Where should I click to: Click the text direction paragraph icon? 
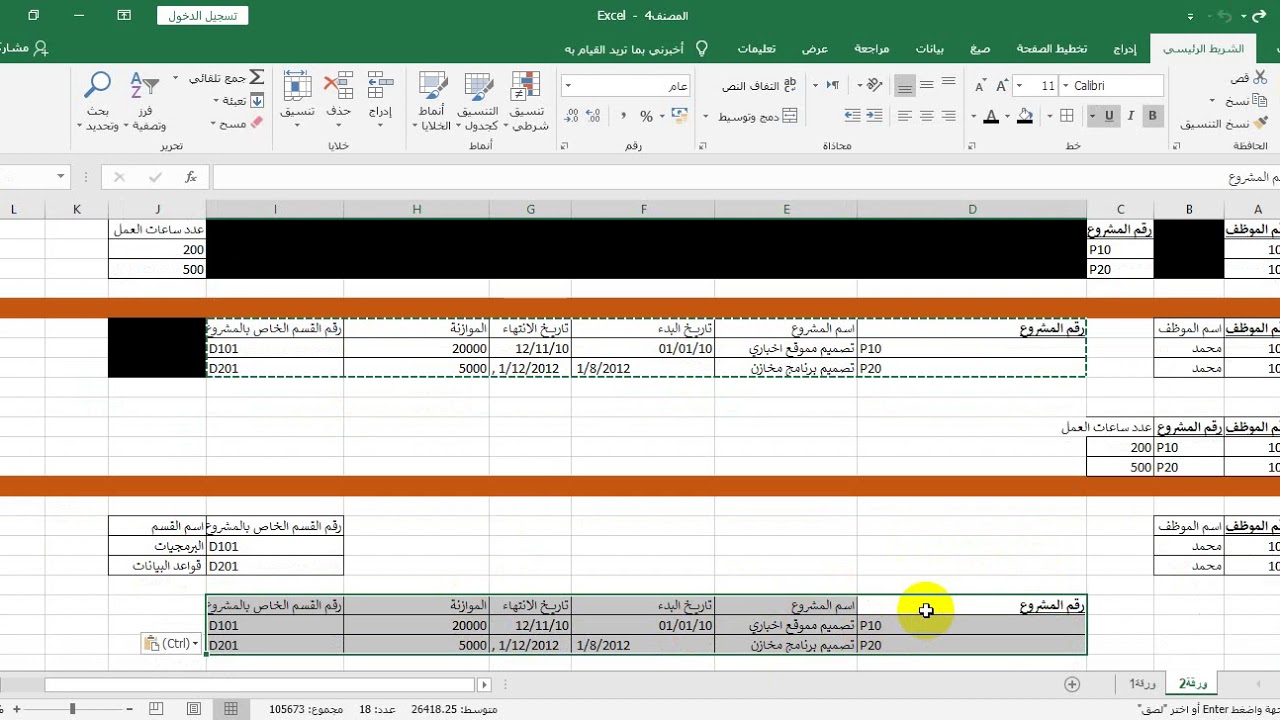coord(832,86)
